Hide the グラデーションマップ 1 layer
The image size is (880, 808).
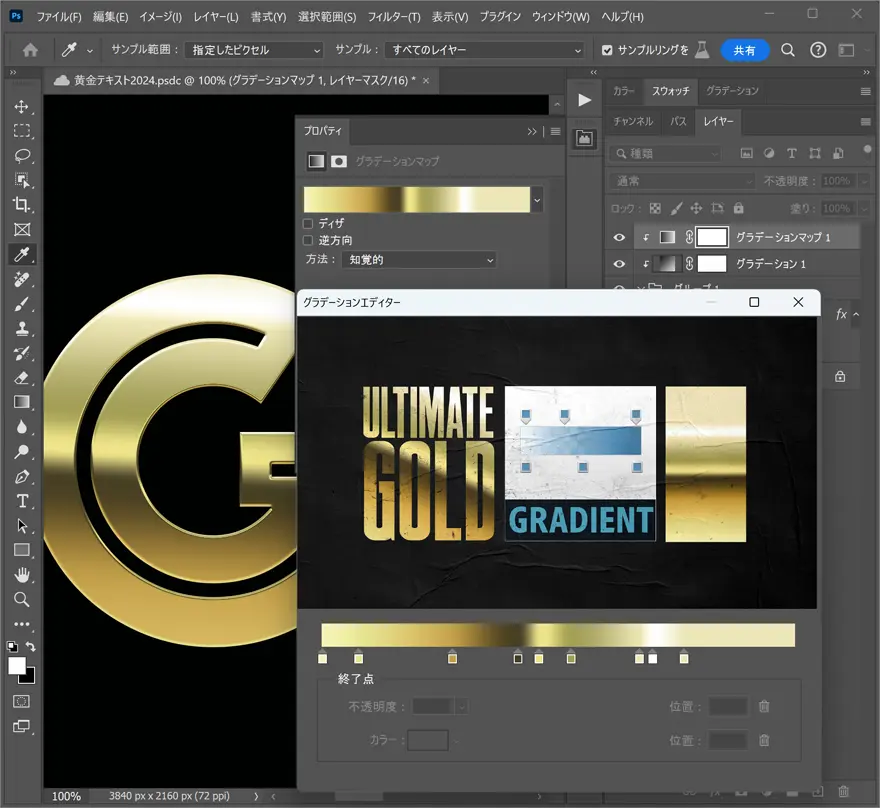[x=619, y=237]
